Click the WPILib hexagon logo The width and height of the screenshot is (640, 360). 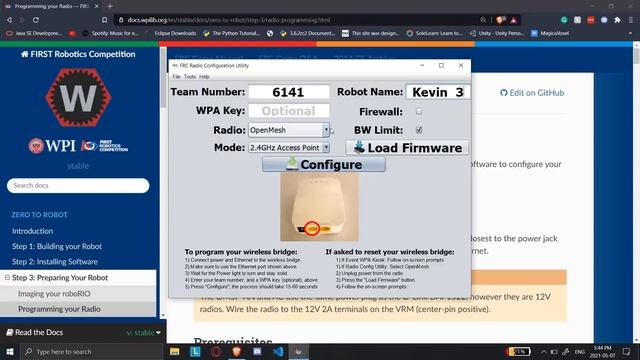(x=78, y=97)
